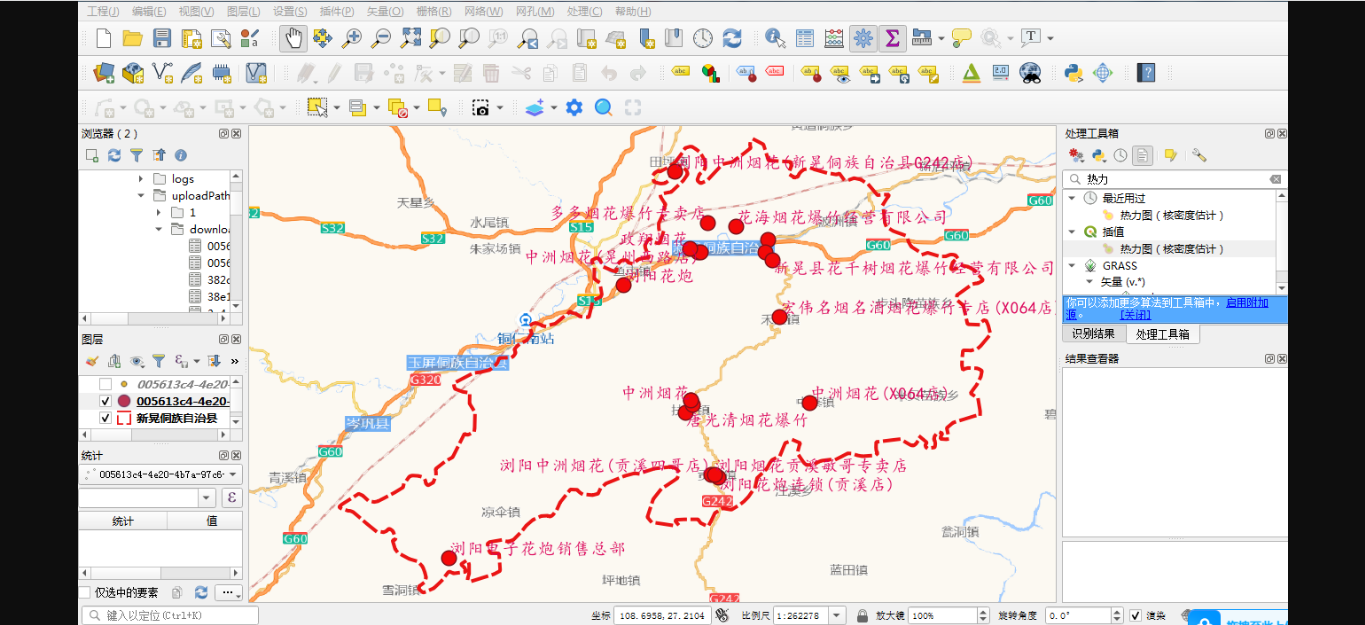Select 热力图 under 最近用过
This screenshot has height=625, width=1365.
point(1171,215)
